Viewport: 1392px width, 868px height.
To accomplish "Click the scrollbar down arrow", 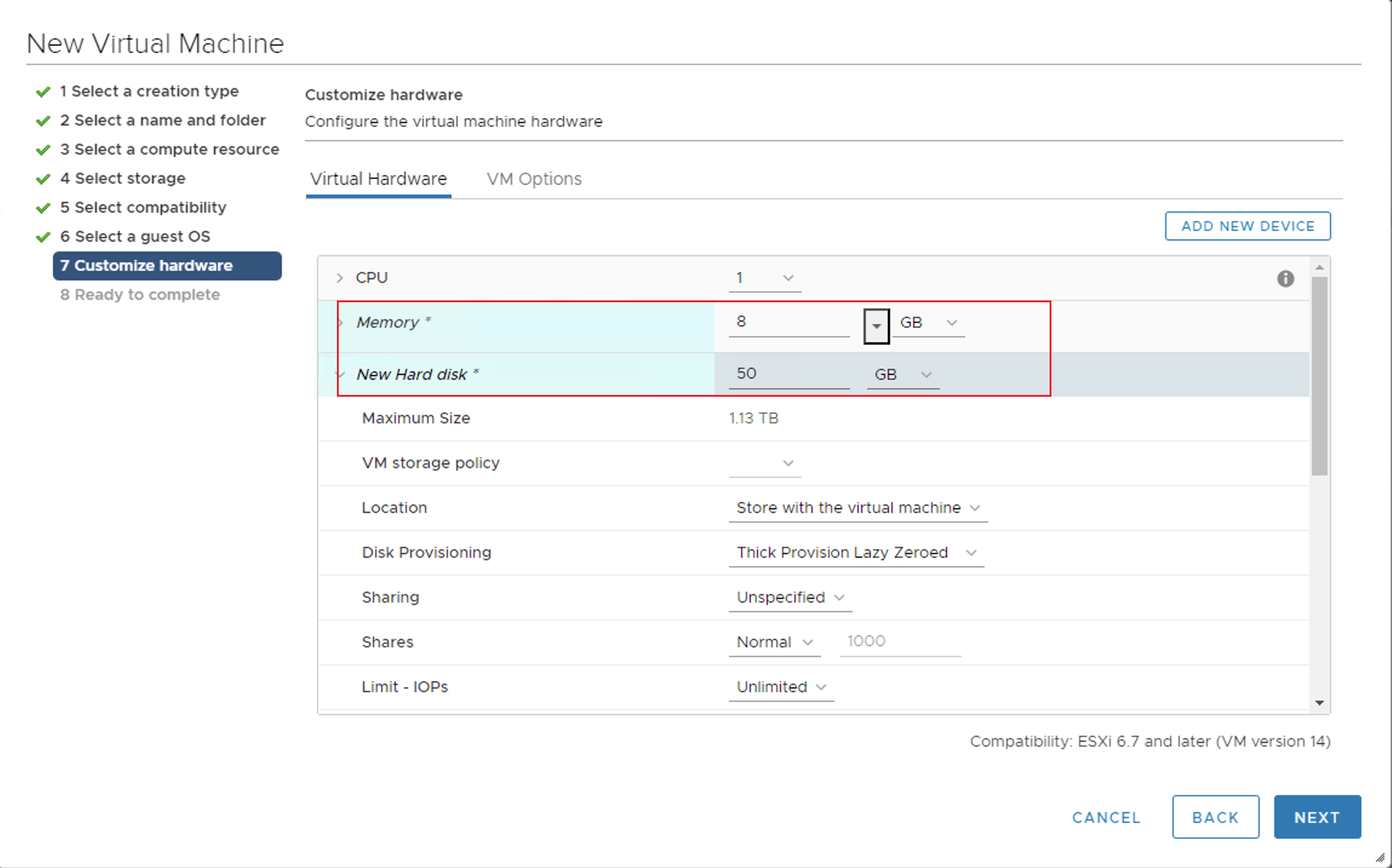I will [1319, 703].
